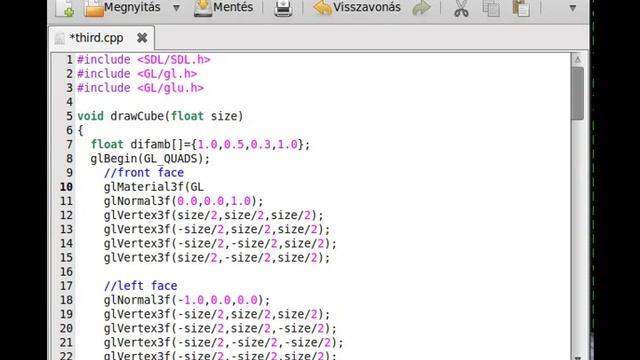Click the scrollbar up arrow
Viewport: 640px width, 360px height.
point(578,60)
